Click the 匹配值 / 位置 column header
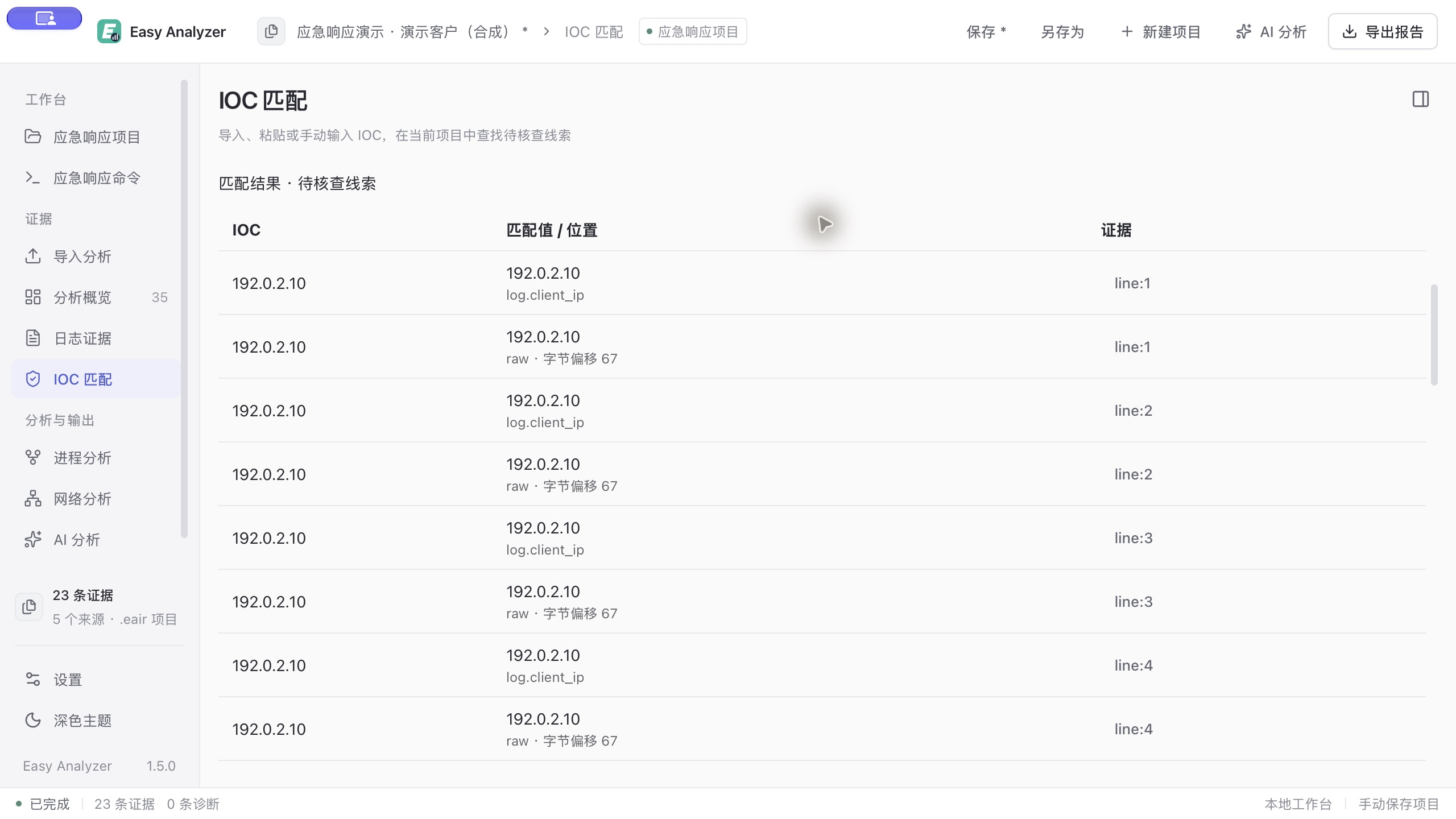1456x819 pixels. pos(552,230)
